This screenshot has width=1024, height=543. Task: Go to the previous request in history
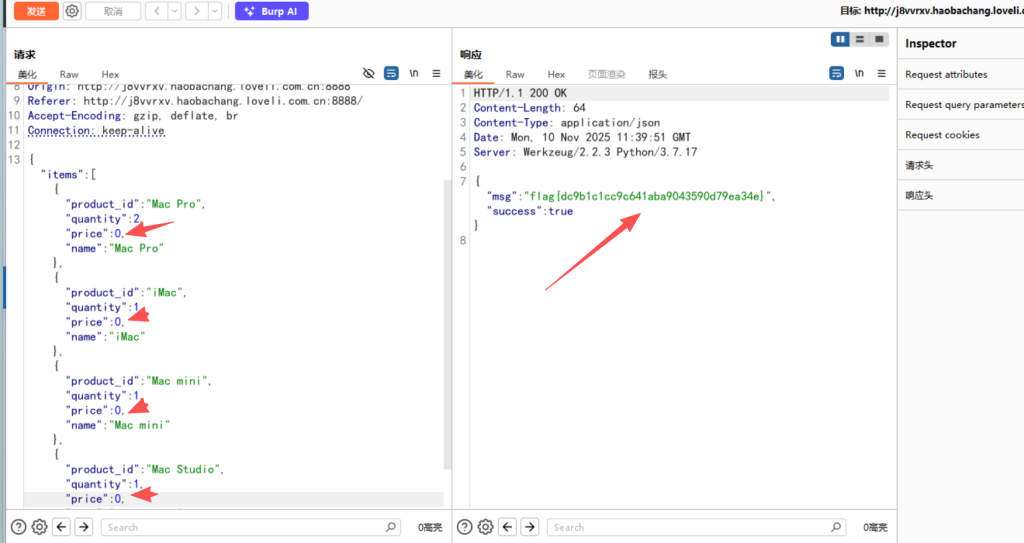click(x=156, y=11)
